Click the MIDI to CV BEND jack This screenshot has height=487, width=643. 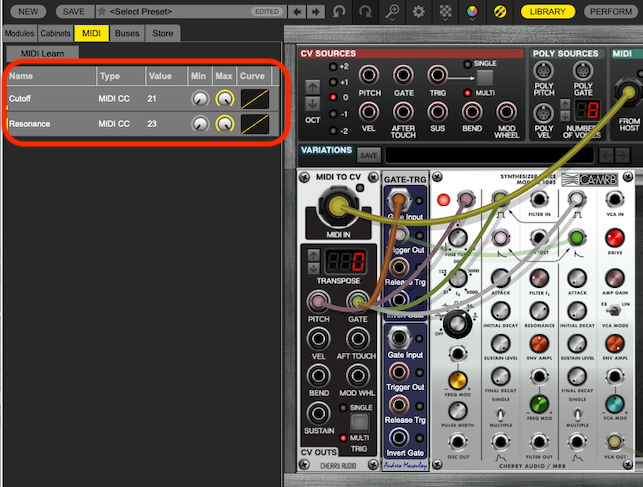318,375
